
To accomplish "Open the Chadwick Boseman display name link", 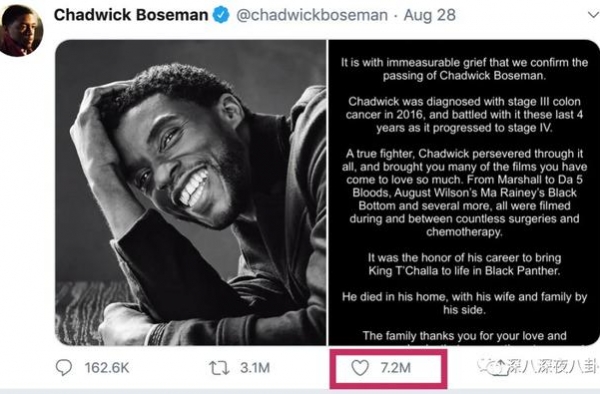I will 131,15.
